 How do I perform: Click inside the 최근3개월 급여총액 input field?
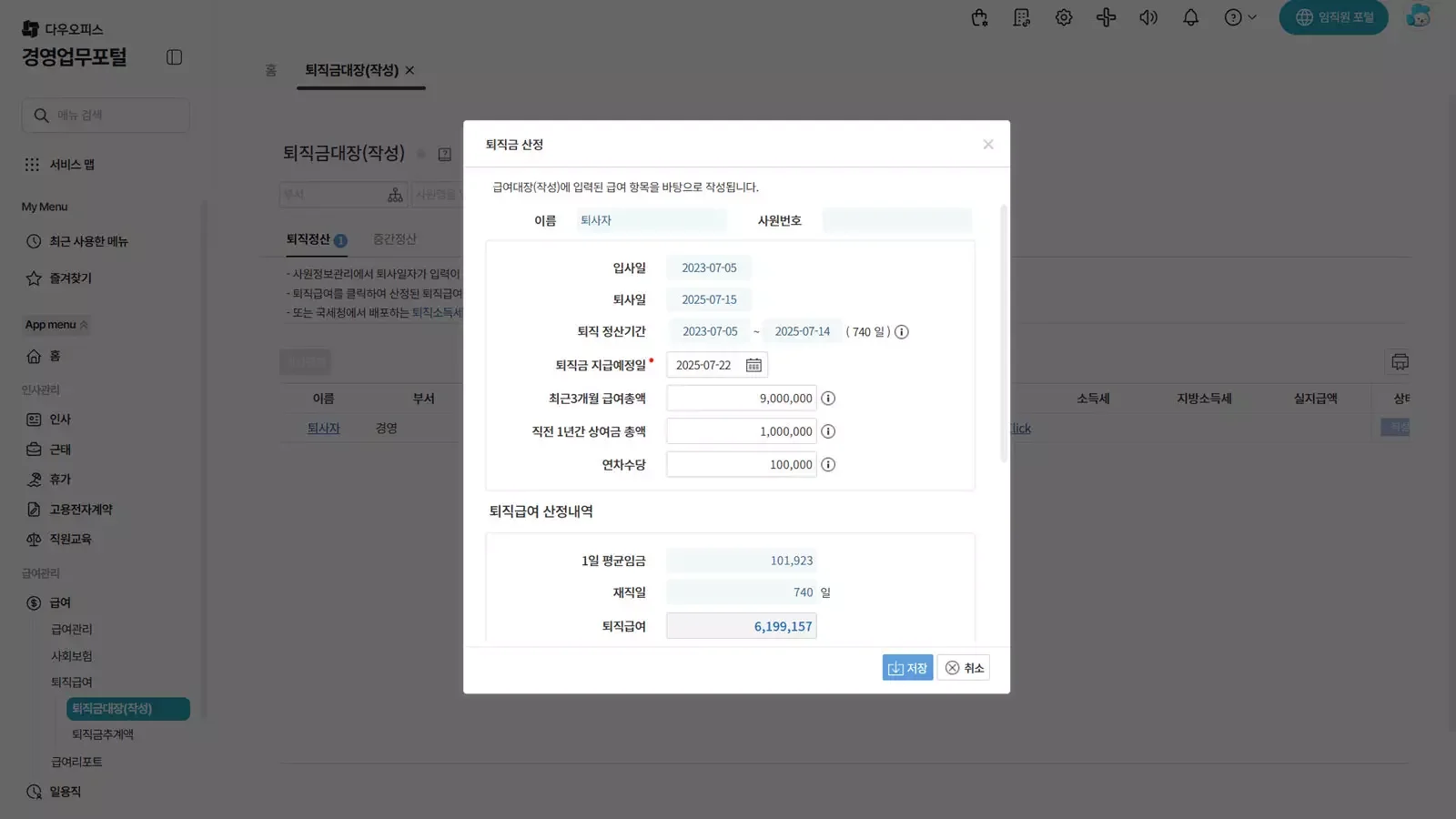741,398
